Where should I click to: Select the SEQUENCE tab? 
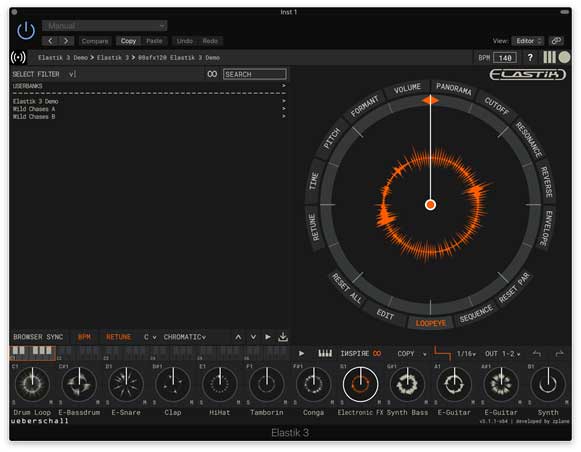[476, 313]
